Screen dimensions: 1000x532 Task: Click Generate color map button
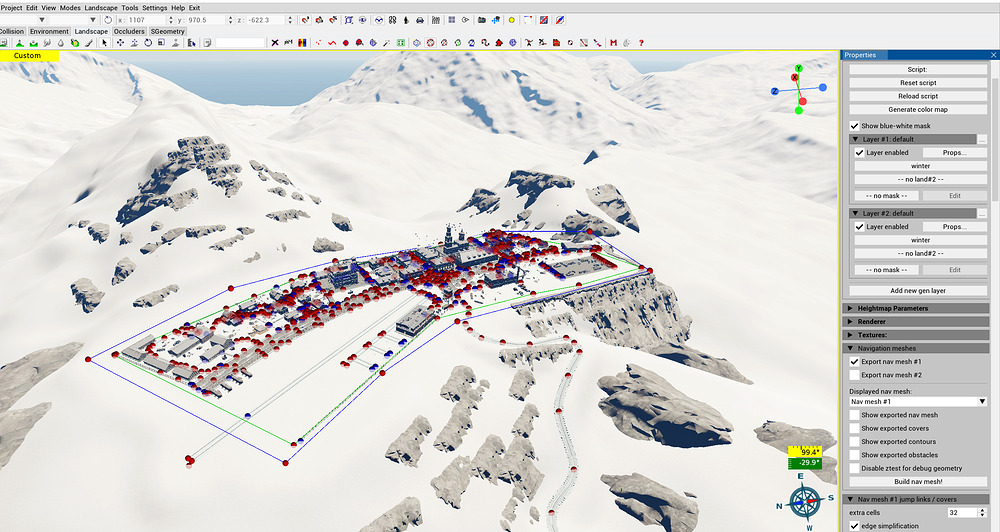918,110
